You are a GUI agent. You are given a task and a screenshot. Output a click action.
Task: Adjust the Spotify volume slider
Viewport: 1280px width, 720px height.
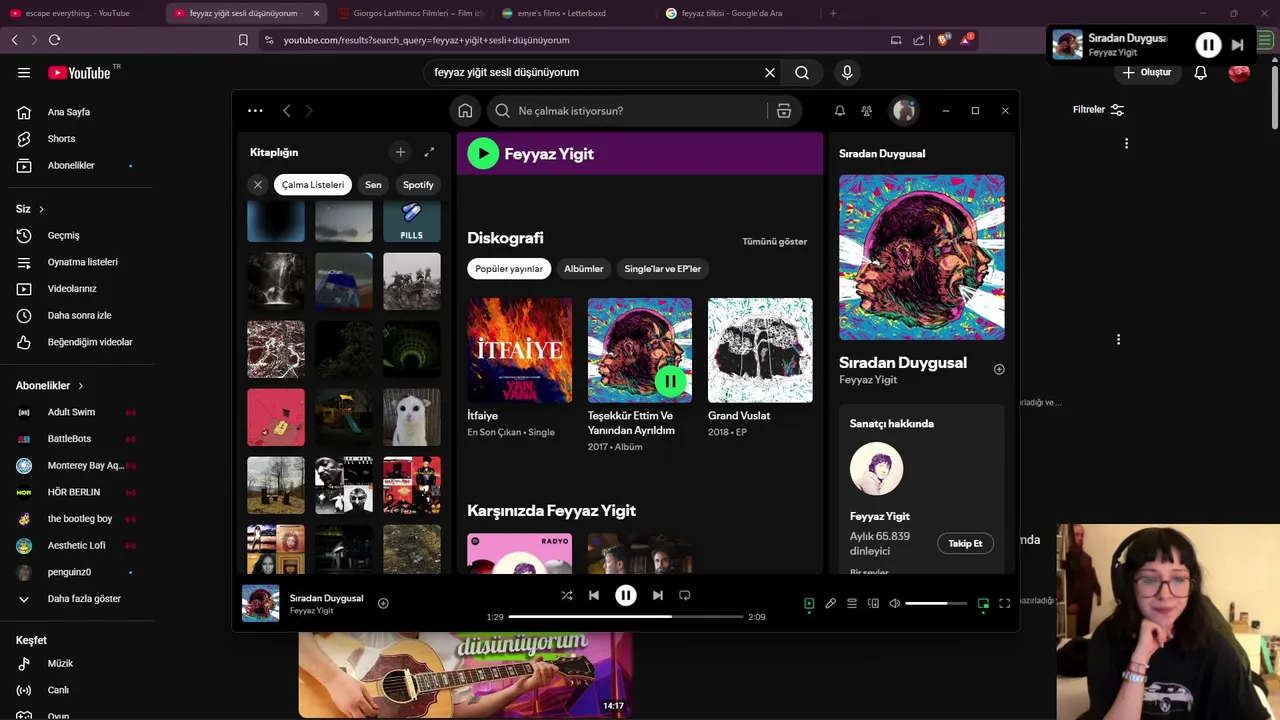(936, 604)
